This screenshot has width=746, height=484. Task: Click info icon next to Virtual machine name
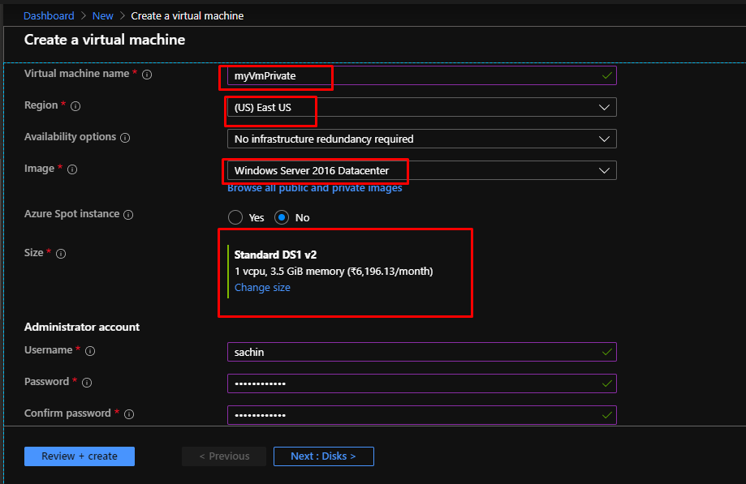(x=147, y=75)
